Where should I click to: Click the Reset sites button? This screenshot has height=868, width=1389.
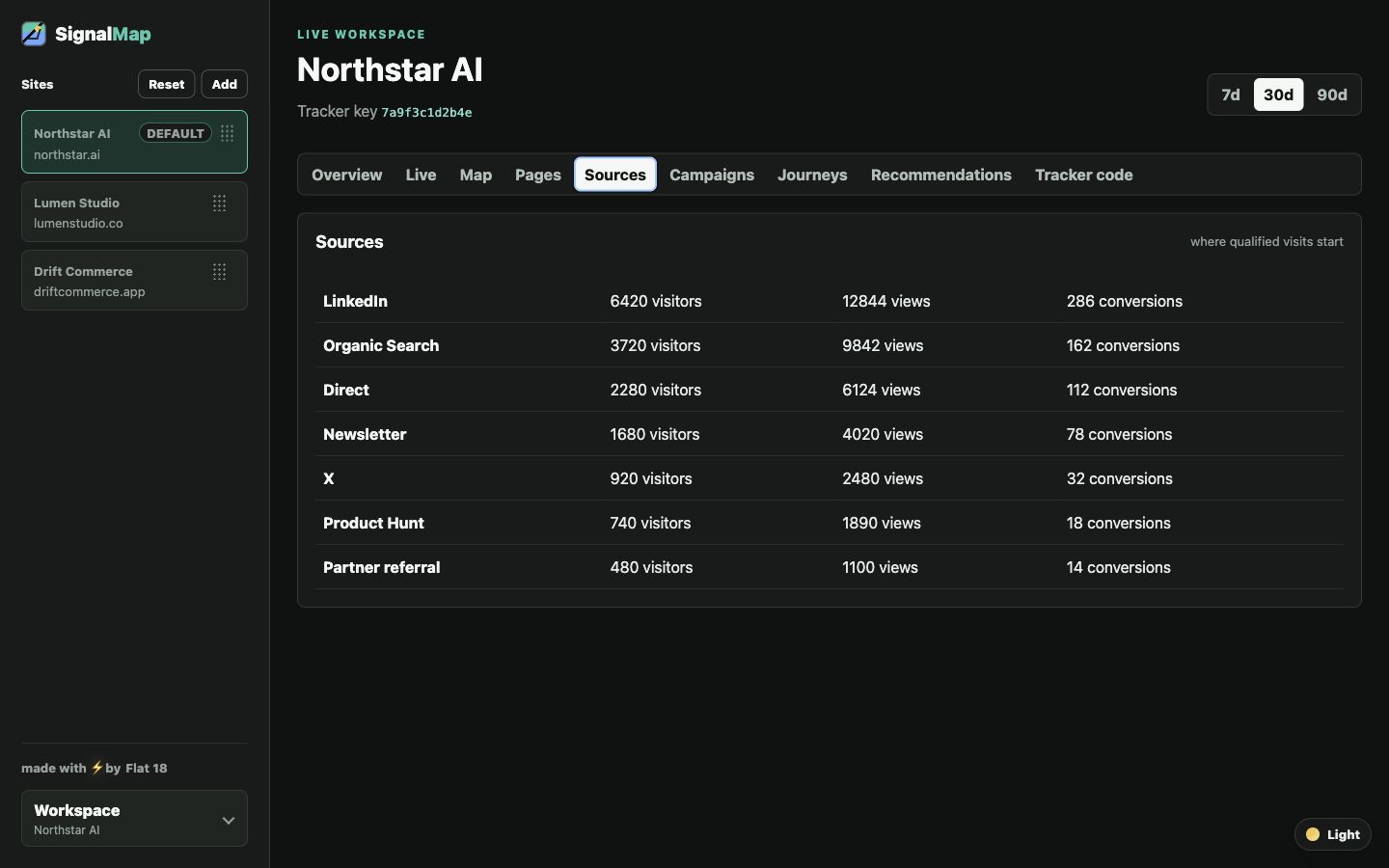[x=167, y=84]
